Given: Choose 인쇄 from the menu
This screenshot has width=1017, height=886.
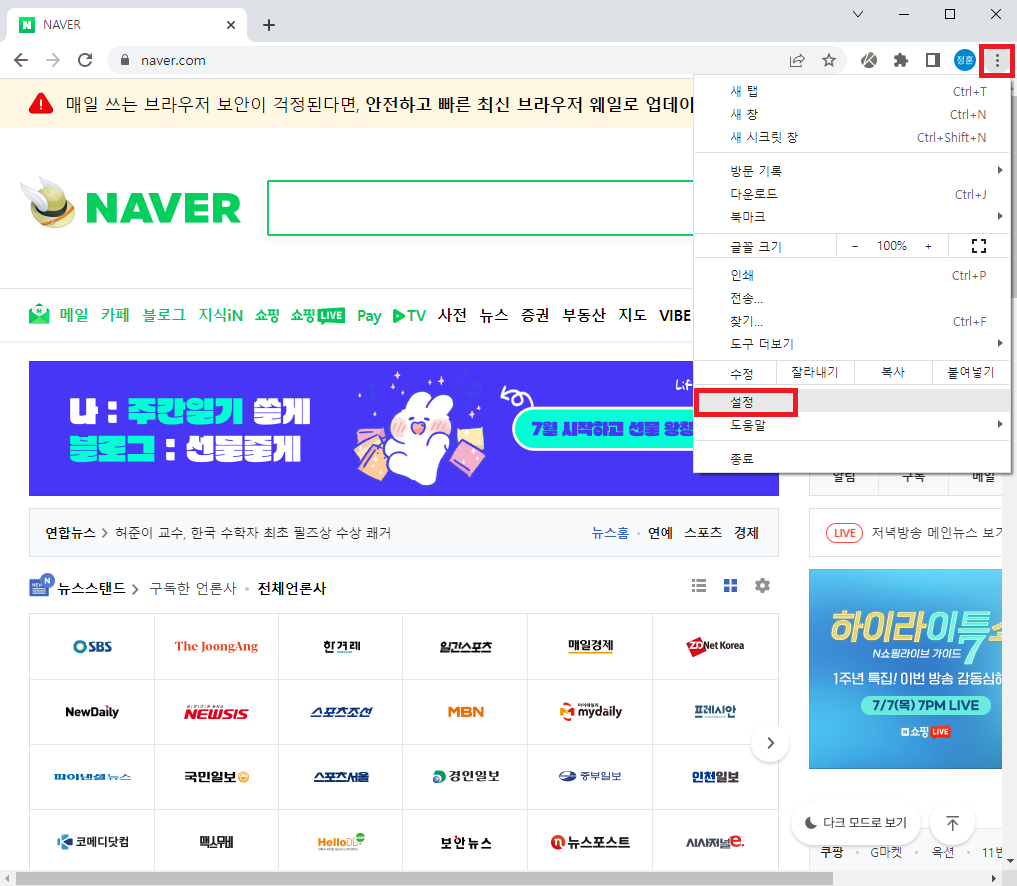Looking at the screenshot, I should (852, 275).
